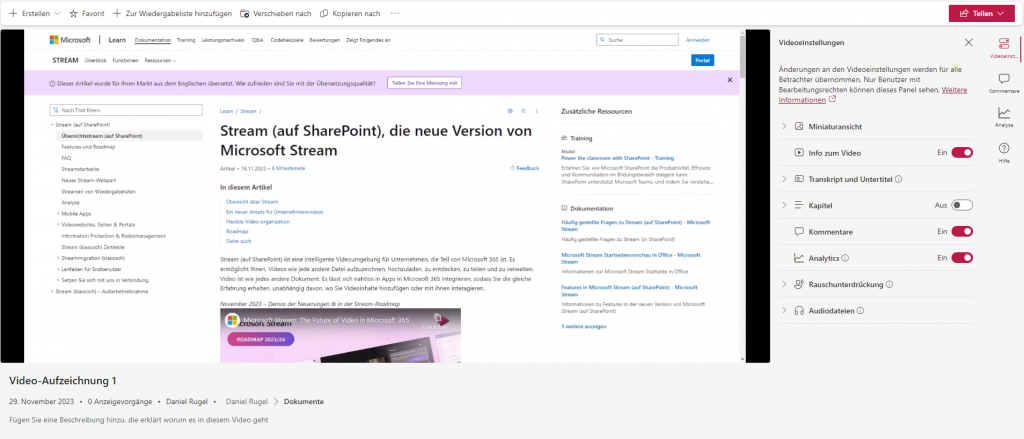Click the Daniel Rugel breadcrumb folder
Image resolution: width=1024 pixels, height=439 pixels.
(246, 401)
